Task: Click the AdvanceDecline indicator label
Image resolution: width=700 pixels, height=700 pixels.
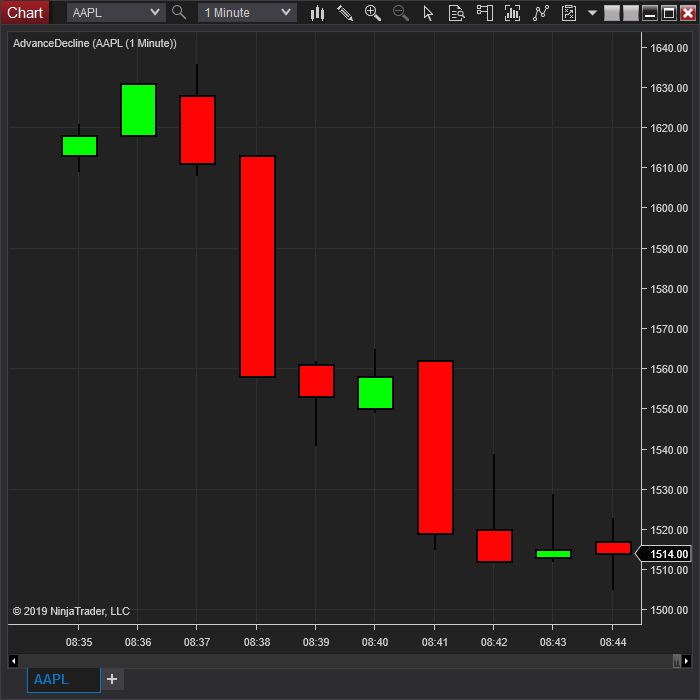Action: [x=95, y=43]
